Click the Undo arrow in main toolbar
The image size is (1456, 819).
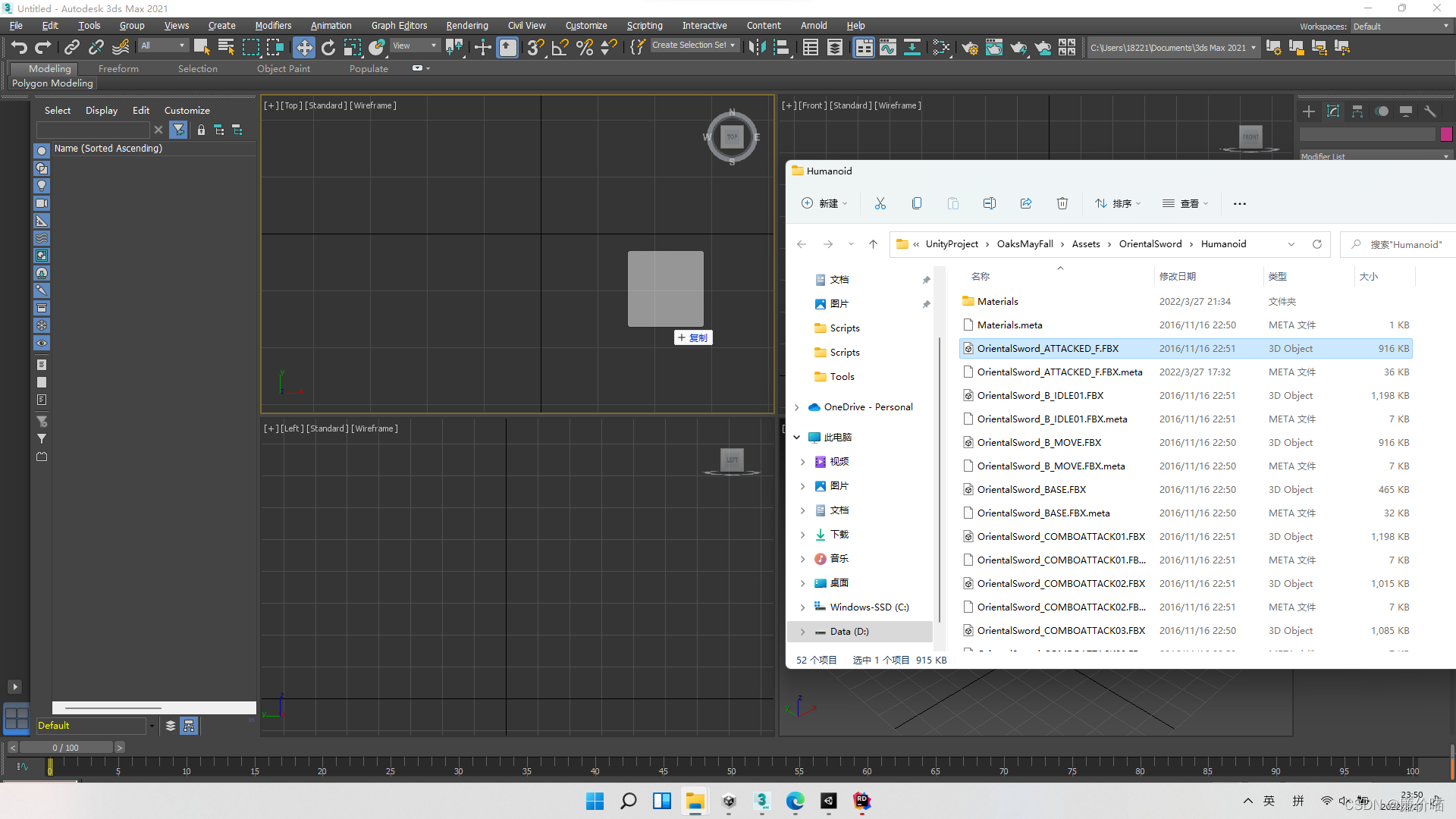tap(19, 47)
